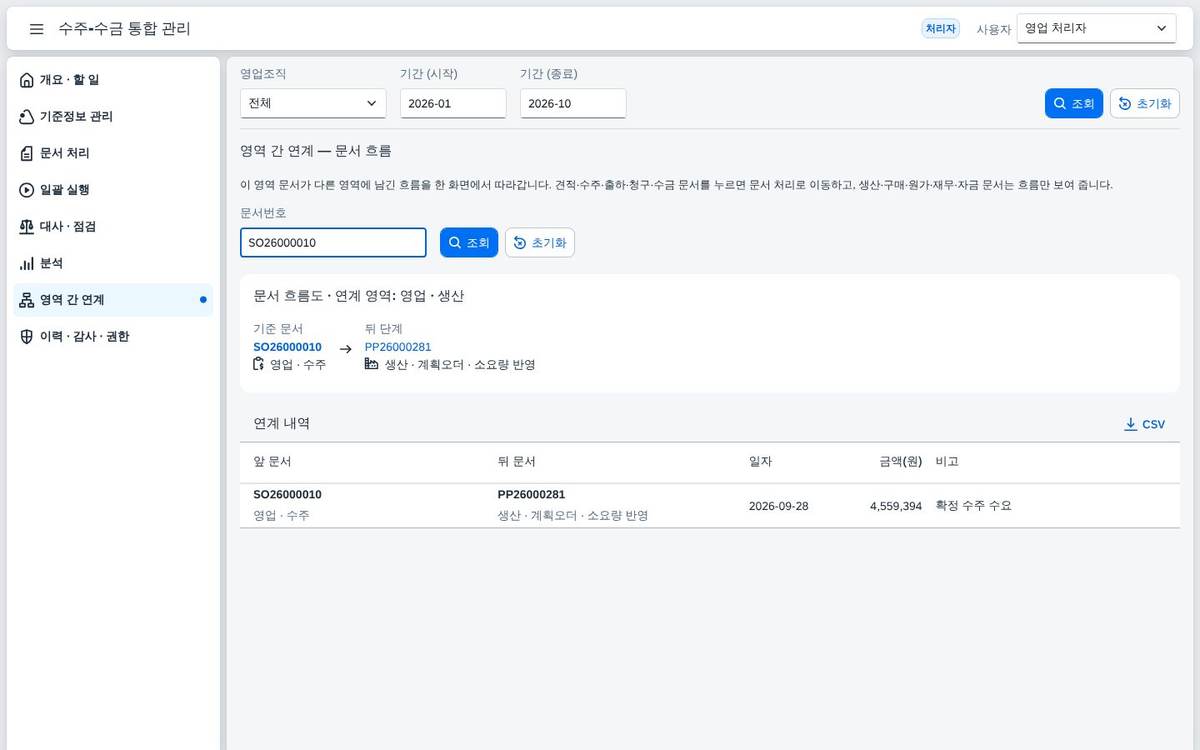Open next-step link PP26000281 in flow diagram
The image size is (1200, 750).
click(398, 347)
